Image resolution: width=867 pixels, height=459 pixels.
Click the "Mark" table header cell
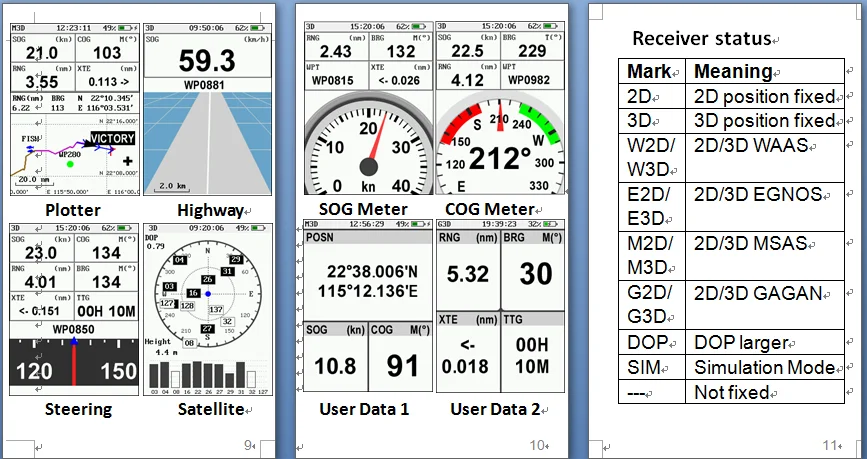click(x=652, y=71)
